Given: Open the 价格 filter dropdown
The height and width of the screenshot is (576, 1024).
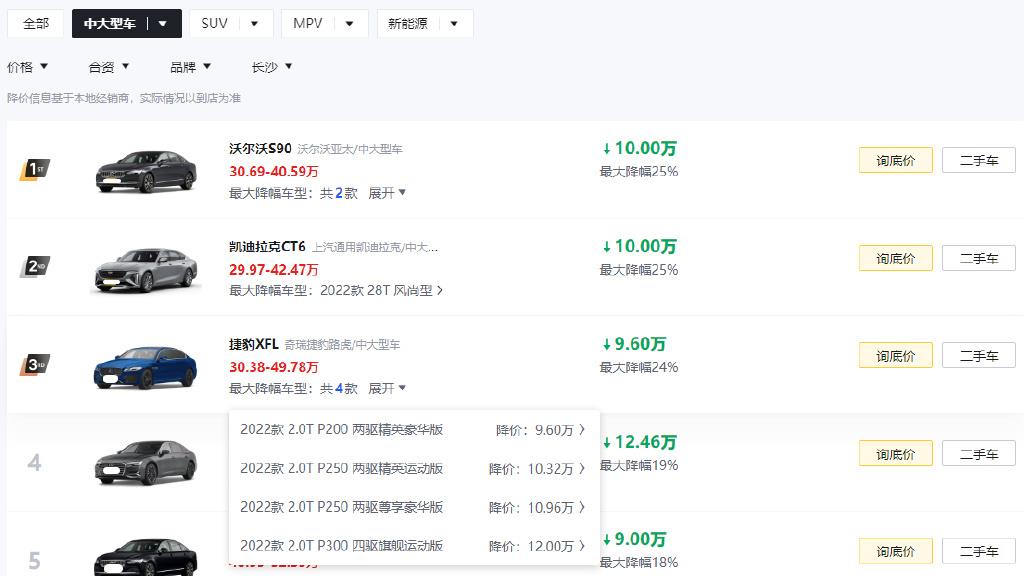Looking at the screenshot, I should pos(27,67).
